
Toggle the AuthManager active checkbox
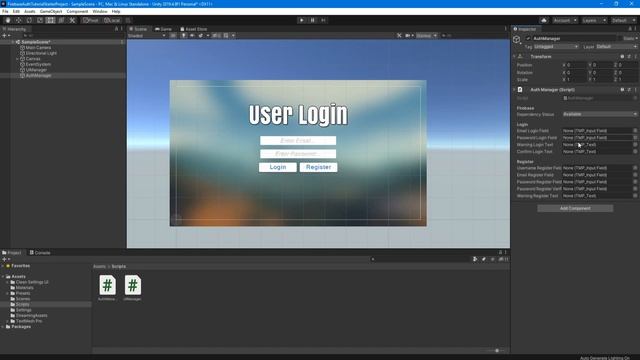click(528, 38)
